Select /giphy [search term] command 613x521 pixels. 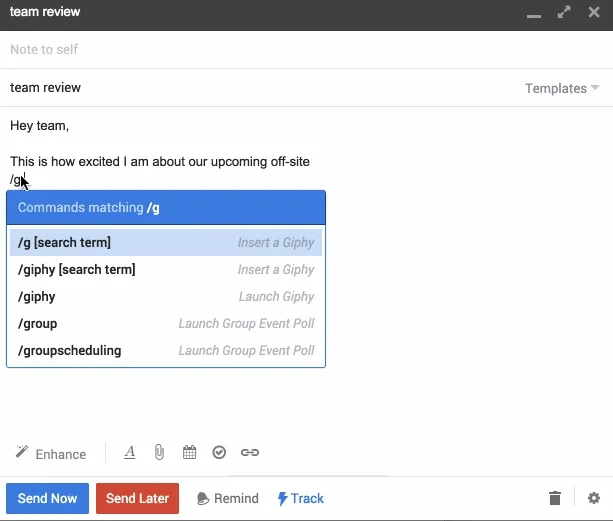166,270
